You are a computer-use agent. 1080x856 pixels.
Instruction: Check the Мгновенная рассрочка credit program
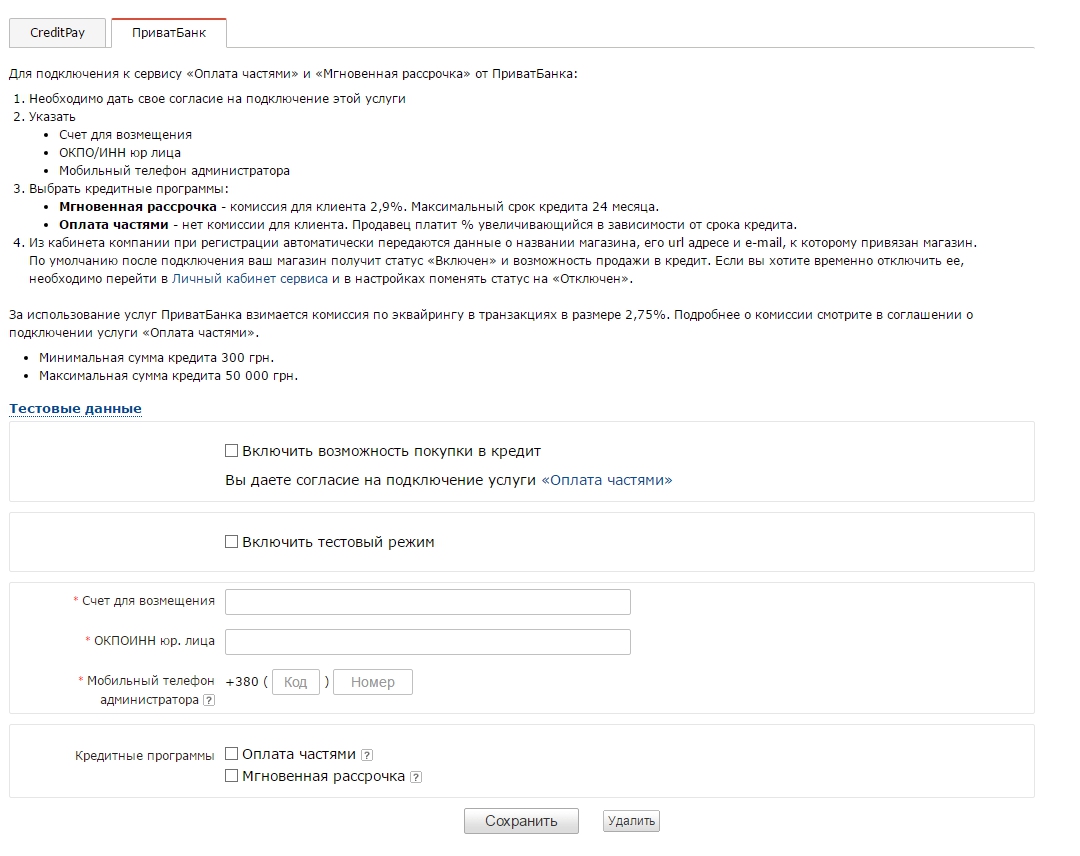pyautogui.click(x=232, y=776)
